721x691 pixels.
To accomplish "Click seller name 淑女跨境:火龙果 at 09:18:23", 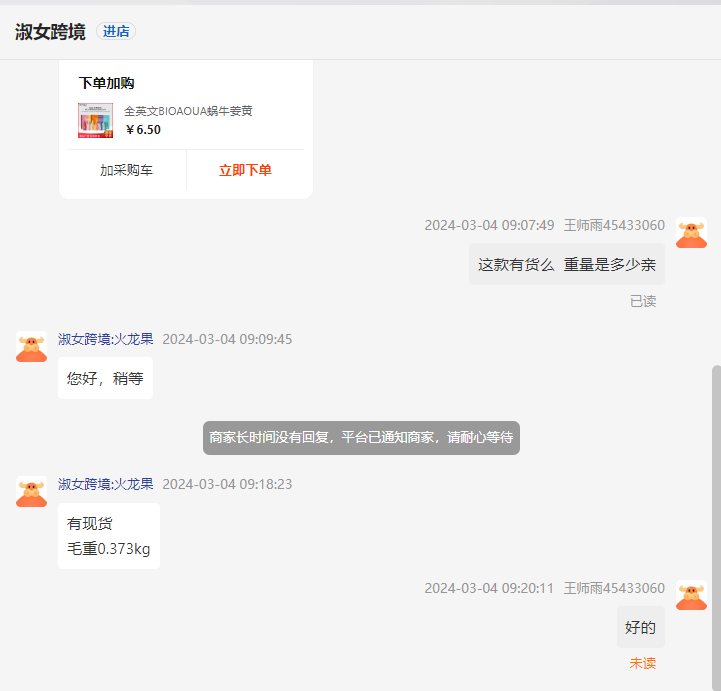I will click(x=106, y=484).
